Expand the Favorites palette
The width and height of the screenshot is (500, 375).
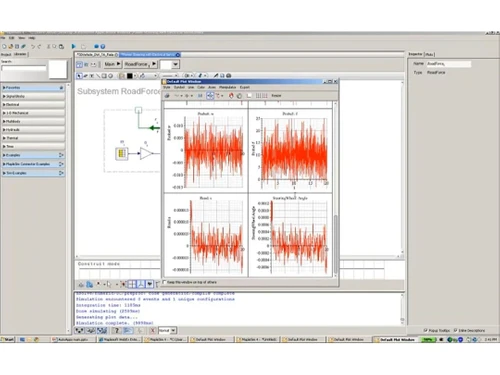pyautogui.click(x=33, y=88)
